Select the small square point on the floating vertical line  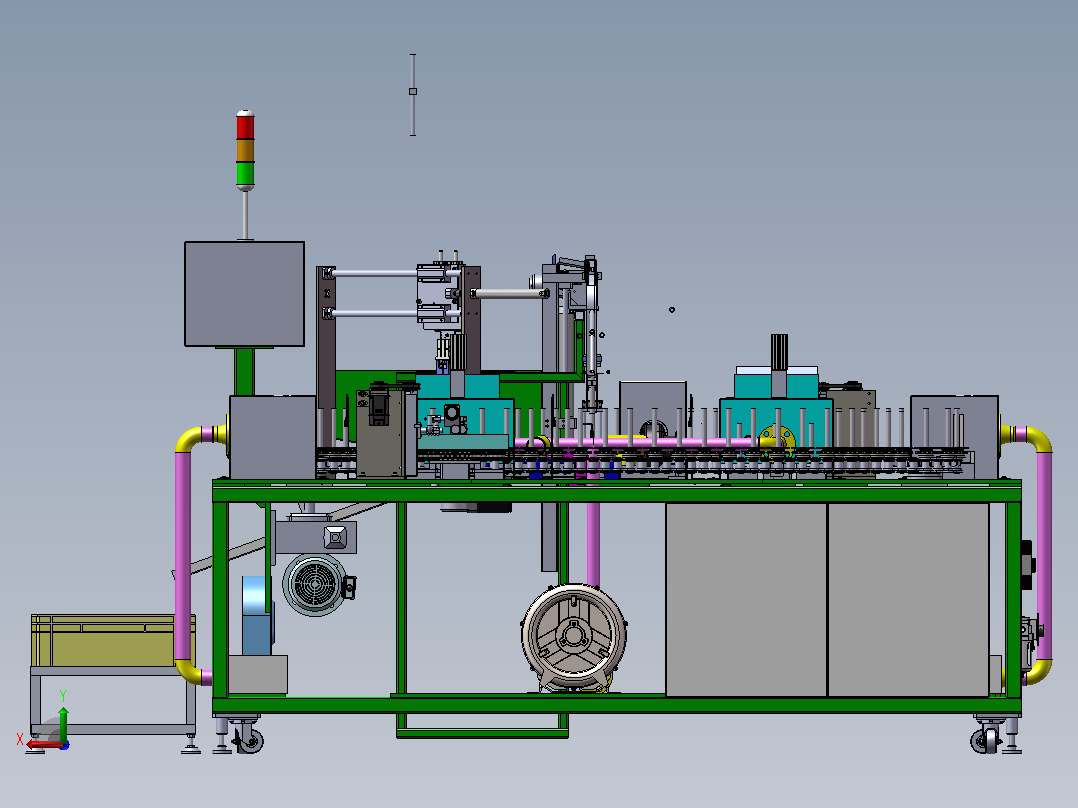coord(412,91)
